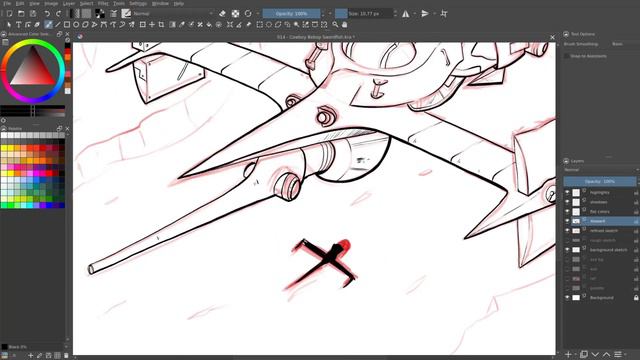Screen dimensions: 640x360
Task: Open an existing document
Action: pos(21,13)
